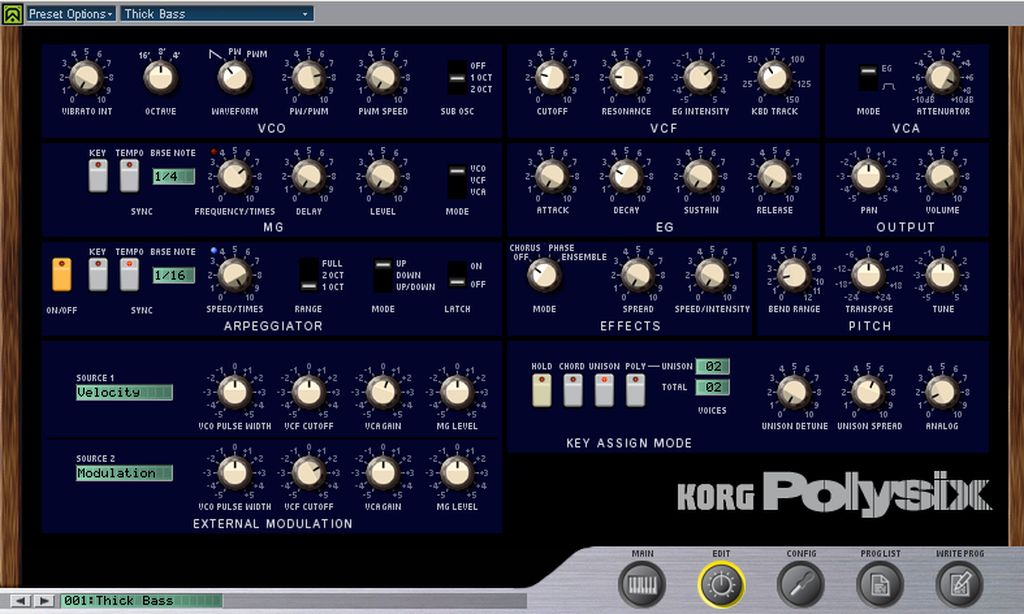Viewport: 1024px width, 614px height.
Task: Click the EG SUSTAIN knob
Action: (700, 176)
